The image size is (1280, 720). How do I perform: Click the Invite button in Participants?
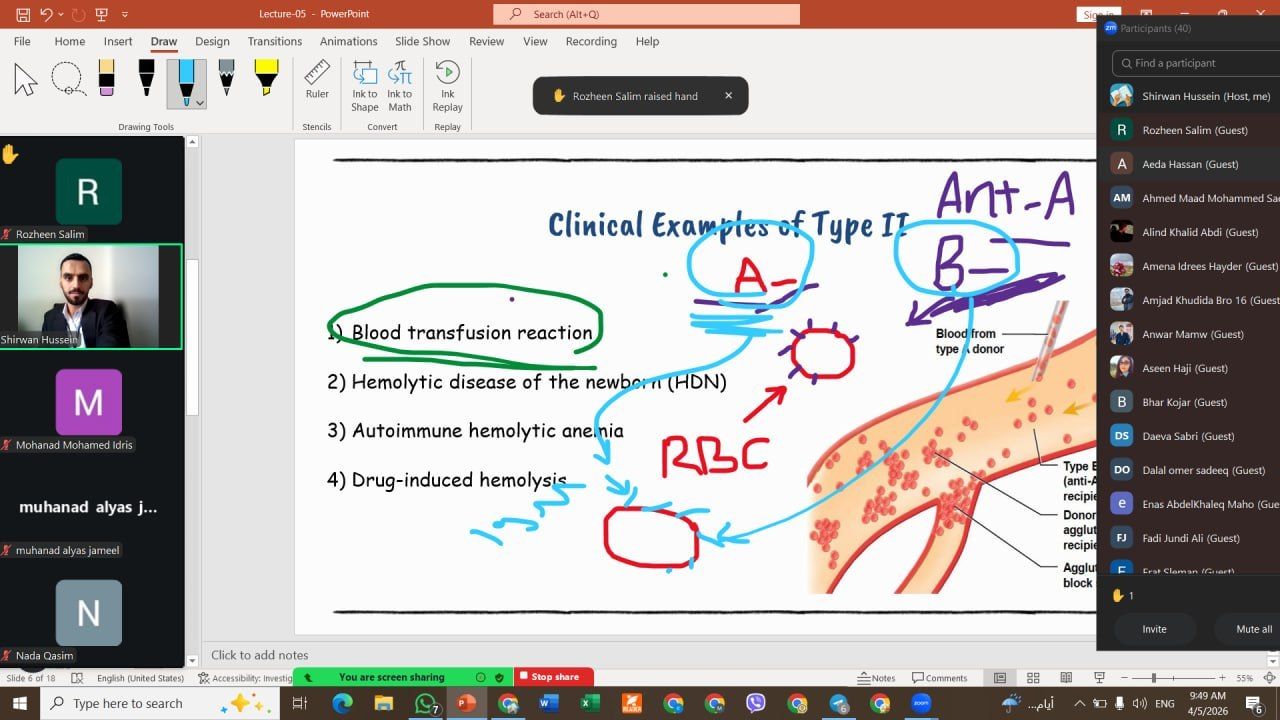tap(1154, 629)
